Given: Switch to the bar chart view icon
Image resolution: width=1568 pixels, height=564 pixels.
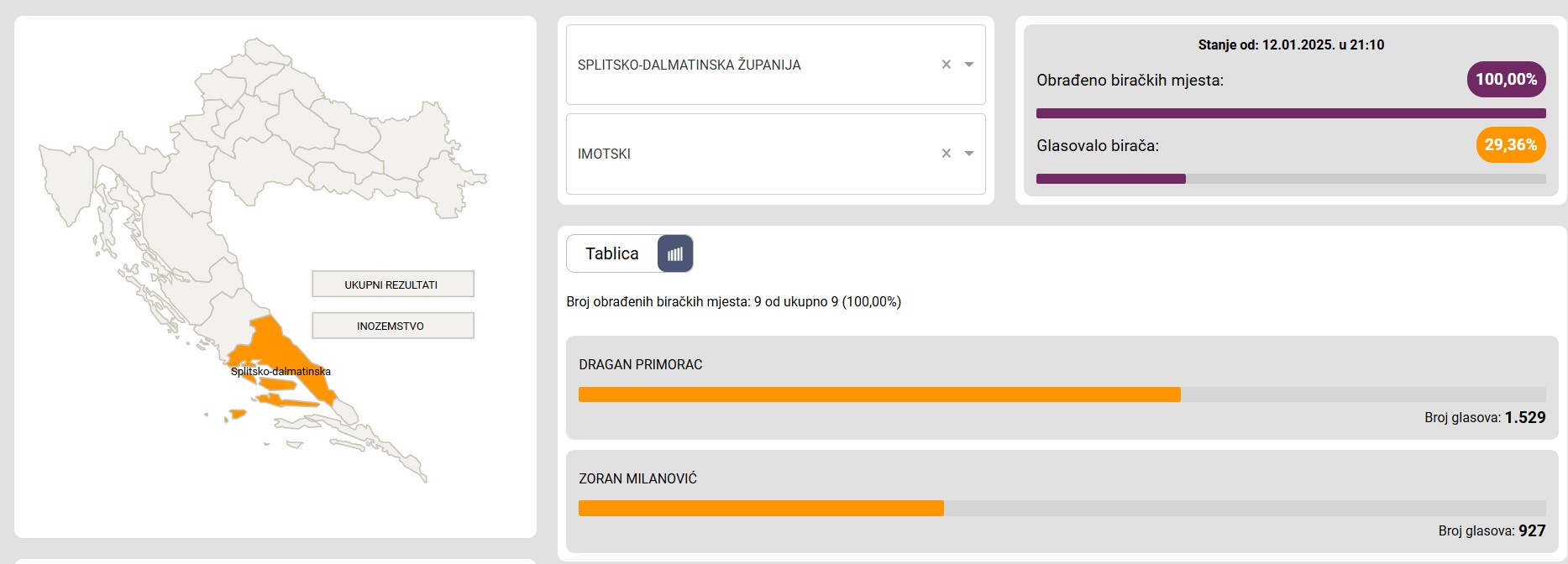Looking at the screenshot, I should [675, 253].
